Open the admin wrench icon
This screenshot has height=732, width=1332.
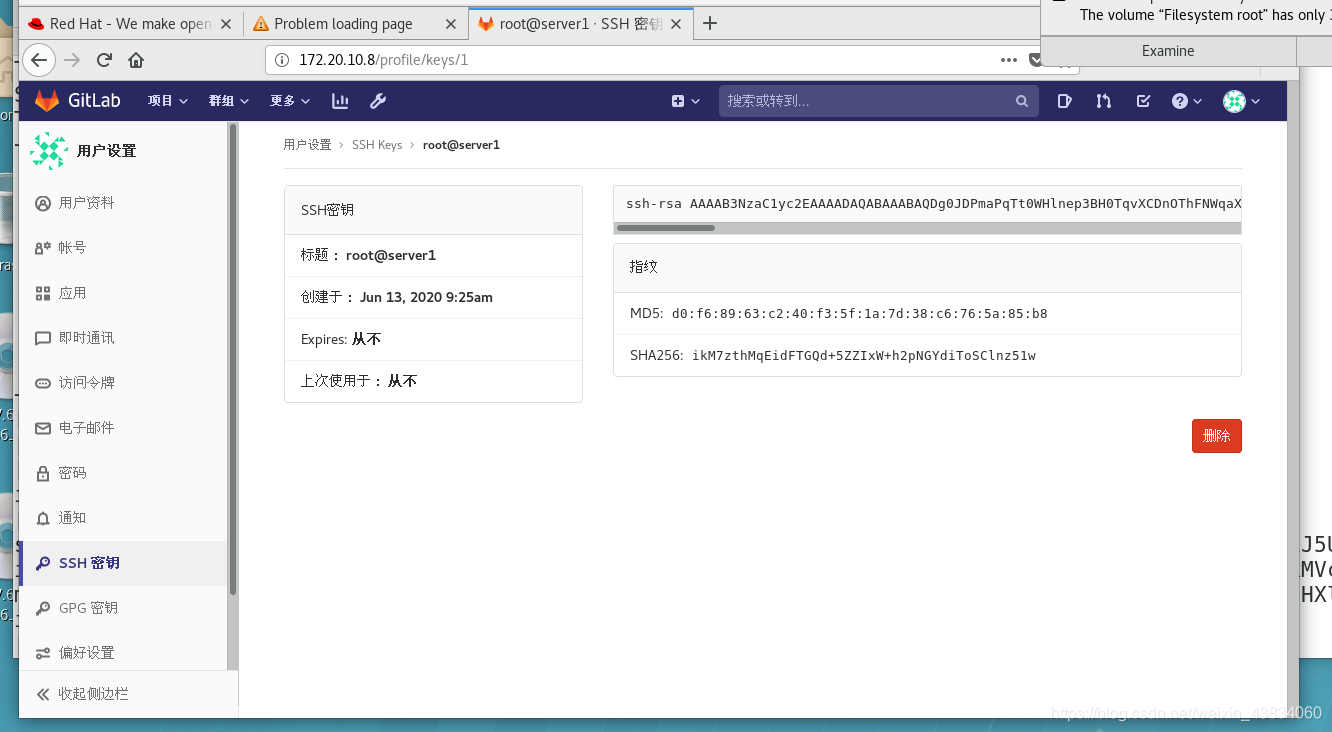pyautogui.click(x=378, y=100)
